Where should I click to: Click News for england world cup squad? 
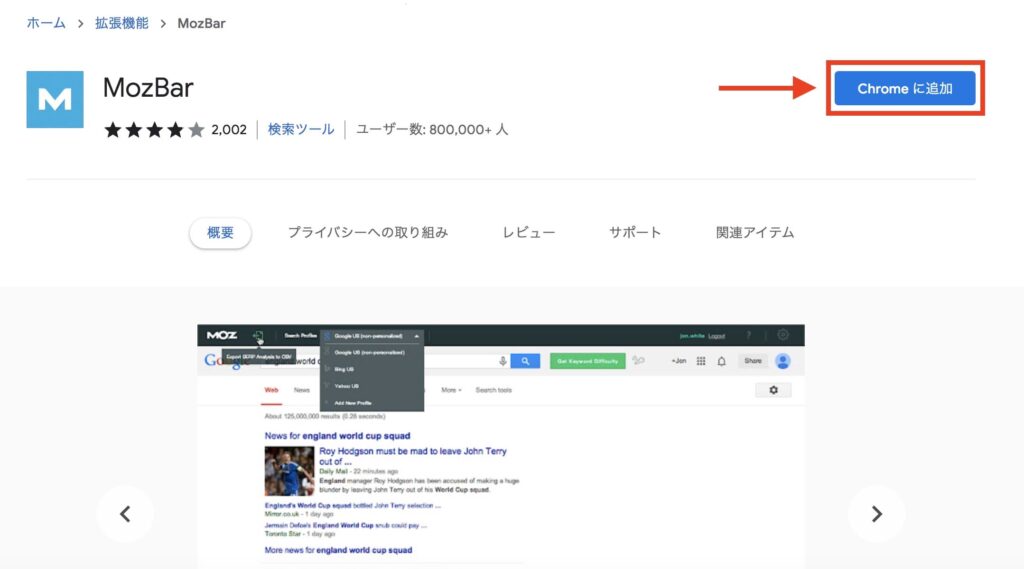pos(337,436)
